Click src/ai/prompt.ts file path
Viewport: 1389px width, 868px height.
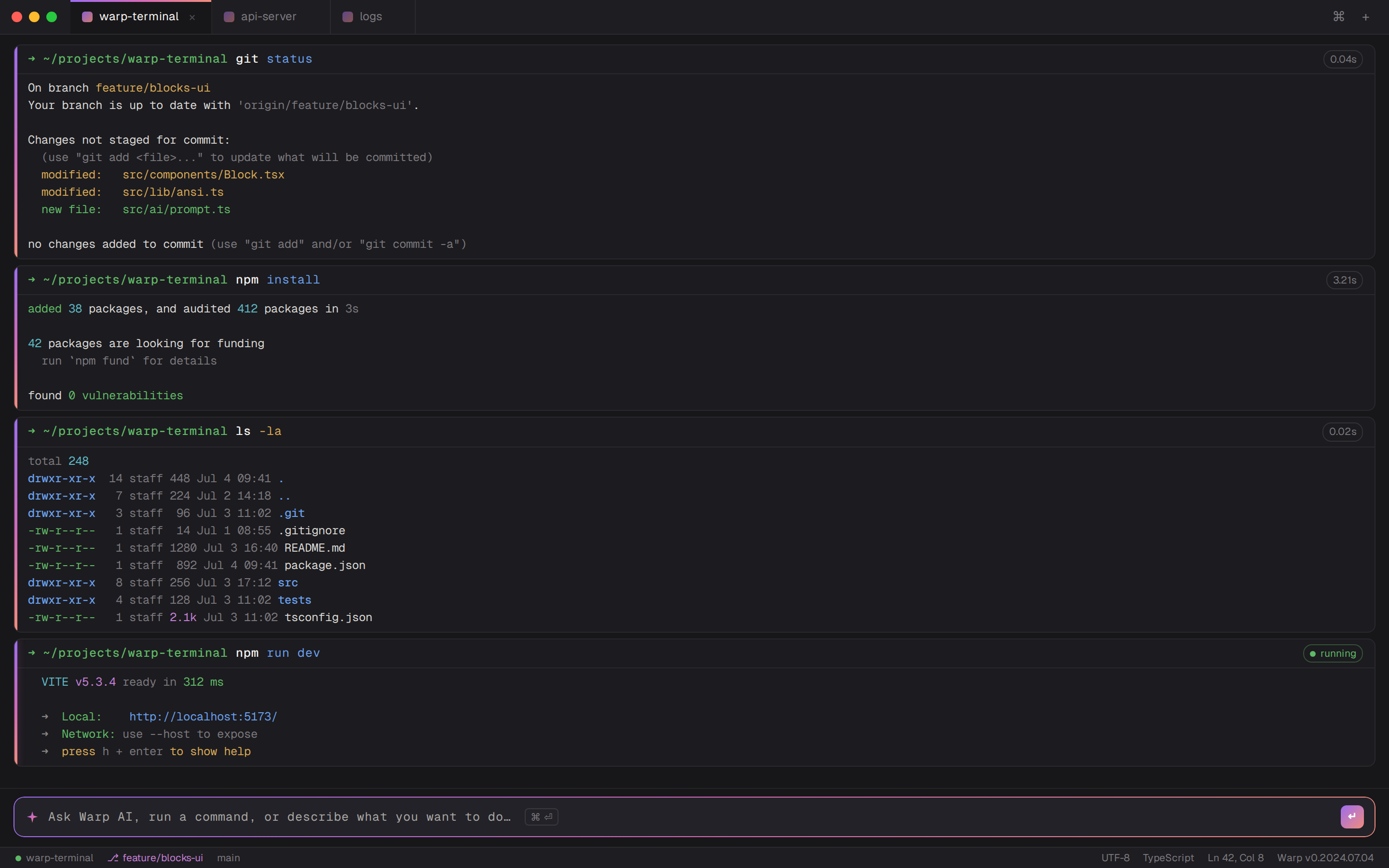click(x=176, y=210)
